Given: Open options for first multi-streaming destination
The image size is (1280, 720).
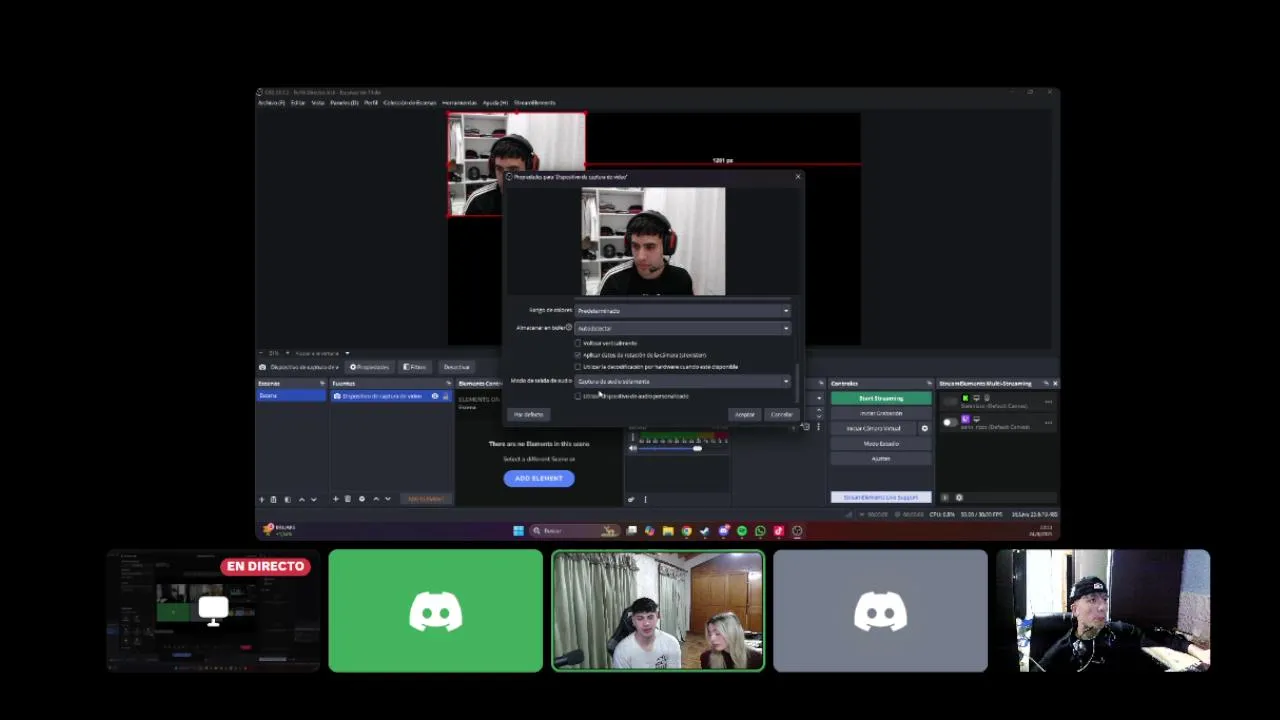Looking at the screenshot, I should click(x=1048, y=402).
